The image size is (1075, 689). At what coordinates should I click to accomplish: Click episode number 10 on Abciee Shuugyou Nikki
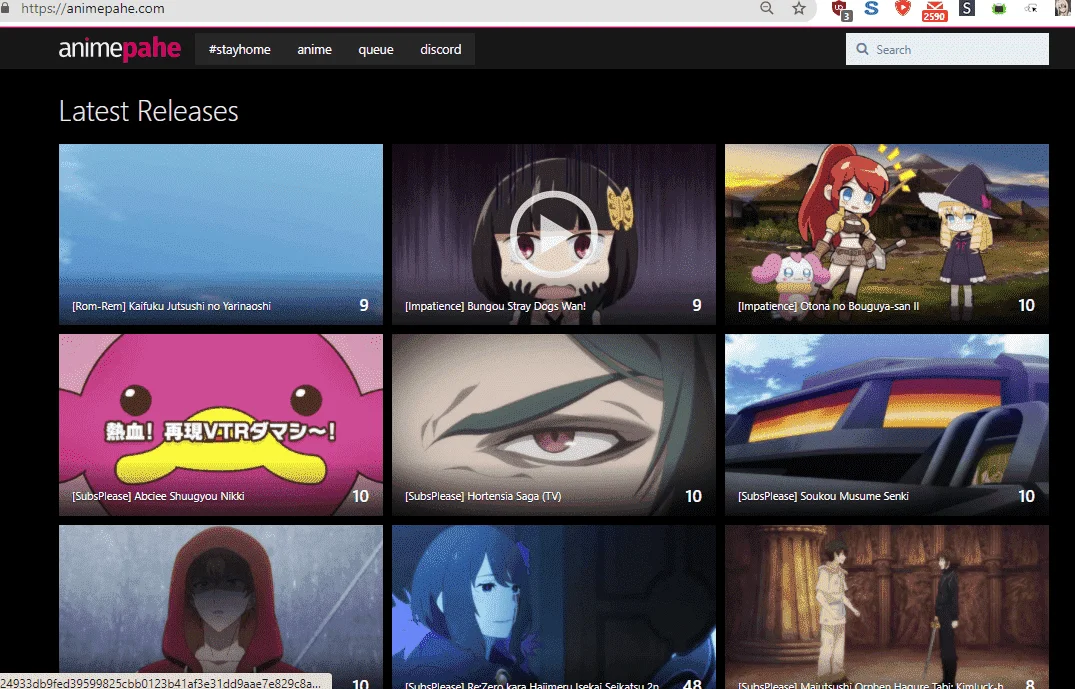click(361, 496)
